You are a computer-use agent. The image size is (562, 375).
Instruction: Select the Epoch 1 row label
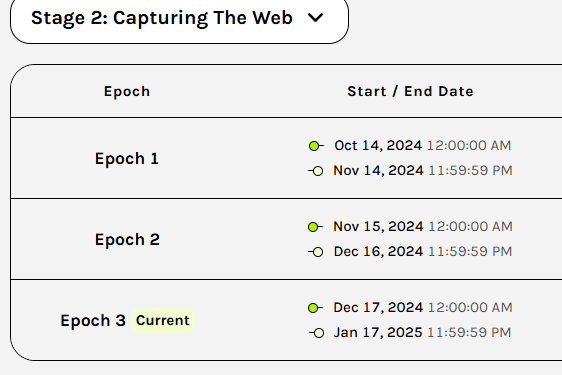127,158
